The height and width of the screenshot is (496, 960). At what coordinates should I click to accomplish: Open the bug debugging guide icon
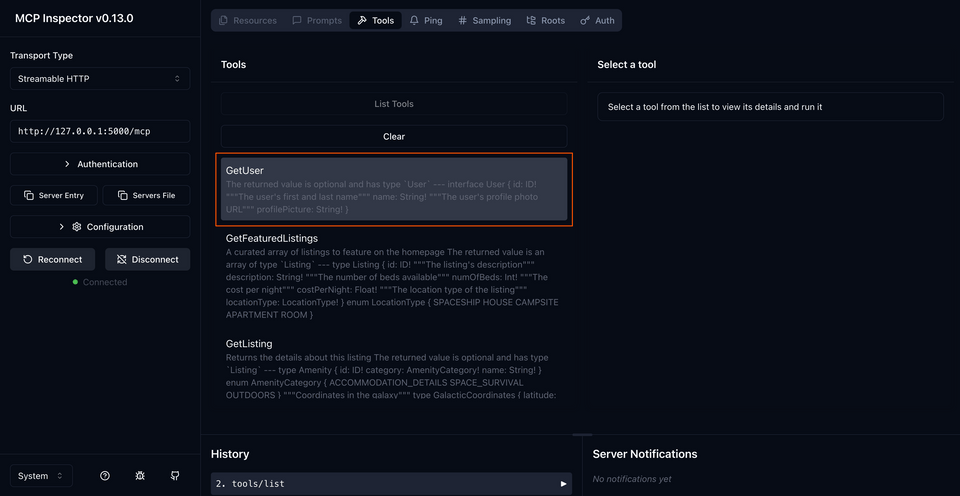point(140,476)
